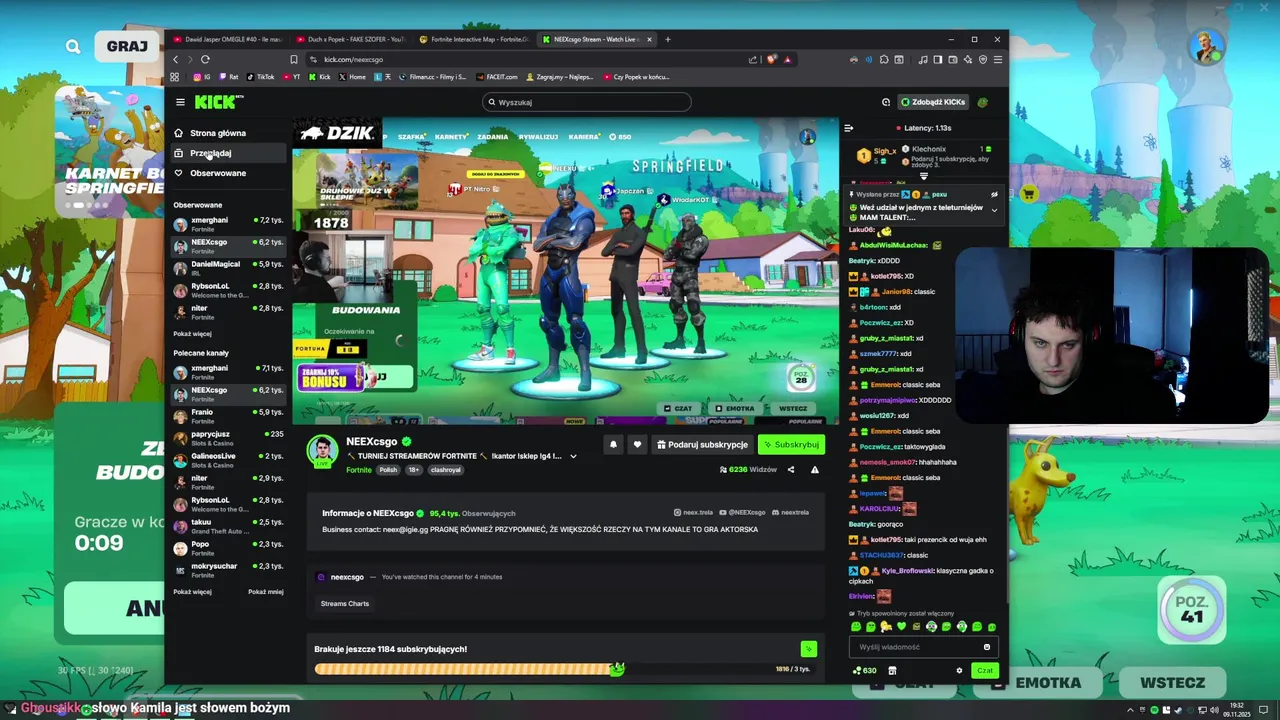The width and height of the screenshot is (1280, 720).
Task: Click the Strona główna home icon
Action: point(179,133)
